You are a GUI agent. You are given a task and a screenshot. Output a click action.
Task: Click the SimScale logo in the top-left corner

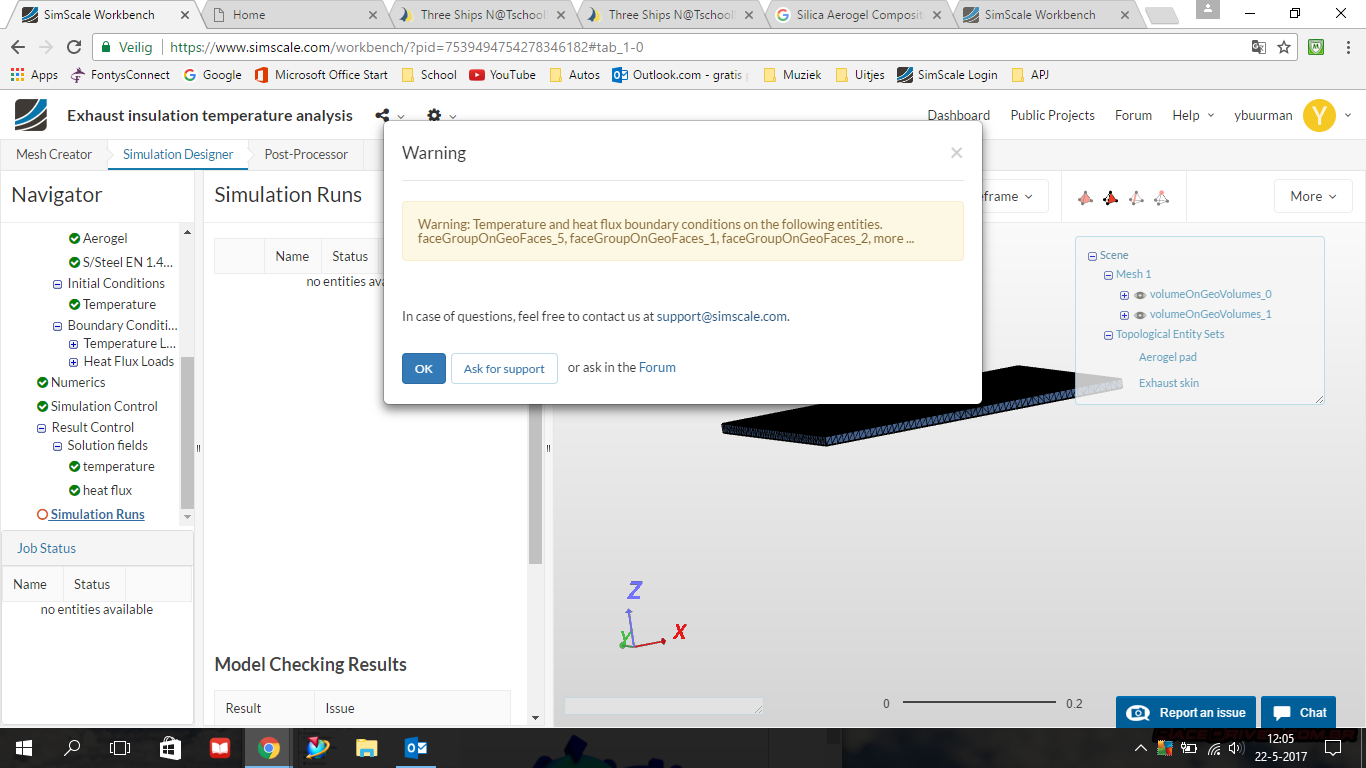[30, 114]
